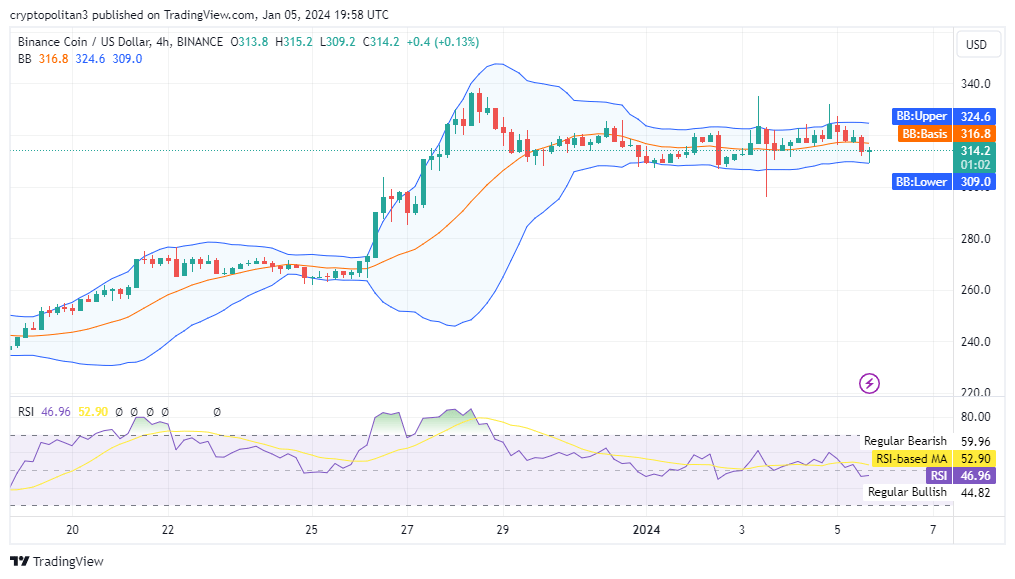Screen dimensions: 1015x579
Task: Select the Regular Bearish label
Action: [x=905, y=441]
